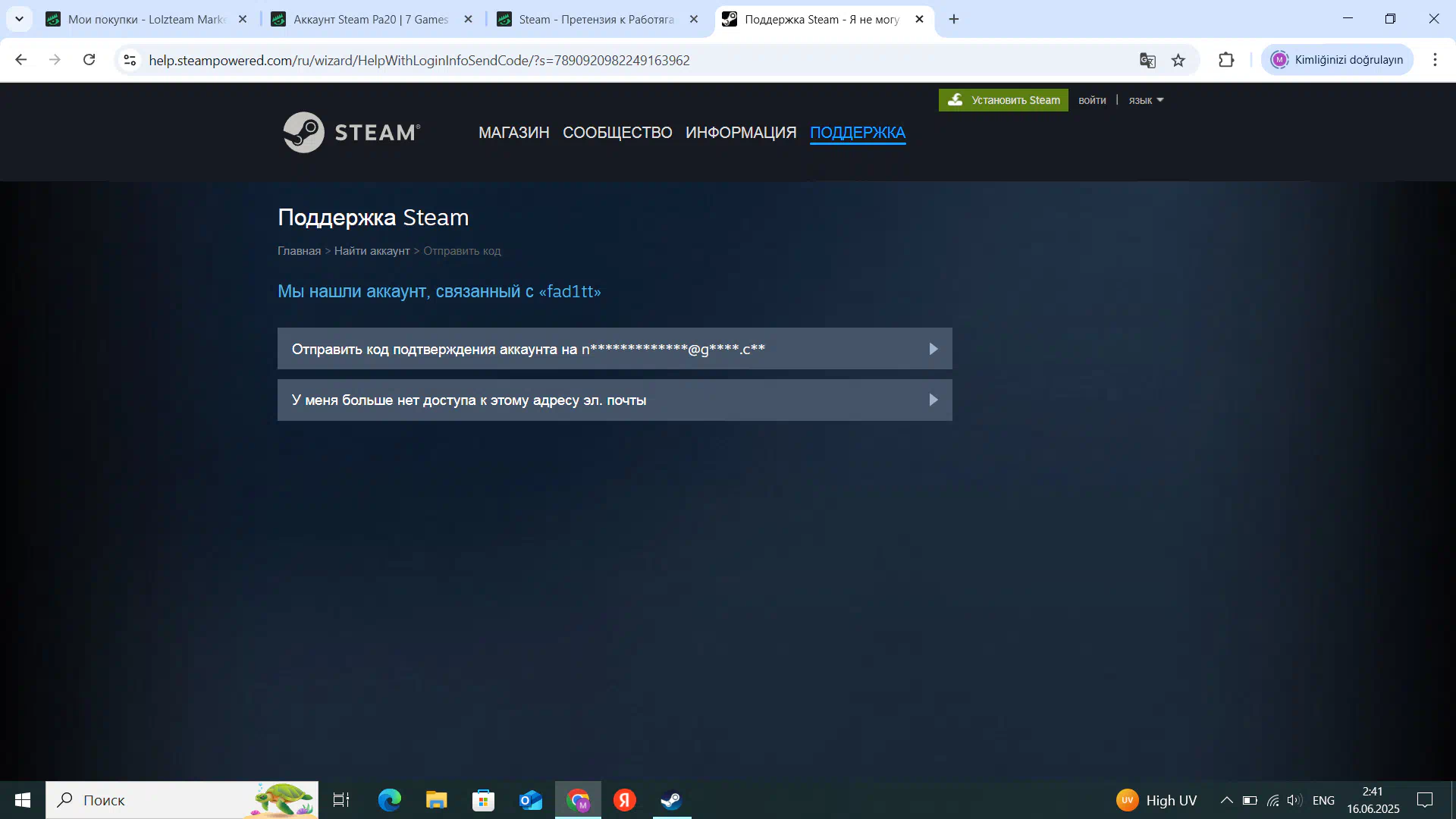Choose no longer have email access option
This screenshot has width=1456, height=819.
pyautogui.click(x=615, y=400)
